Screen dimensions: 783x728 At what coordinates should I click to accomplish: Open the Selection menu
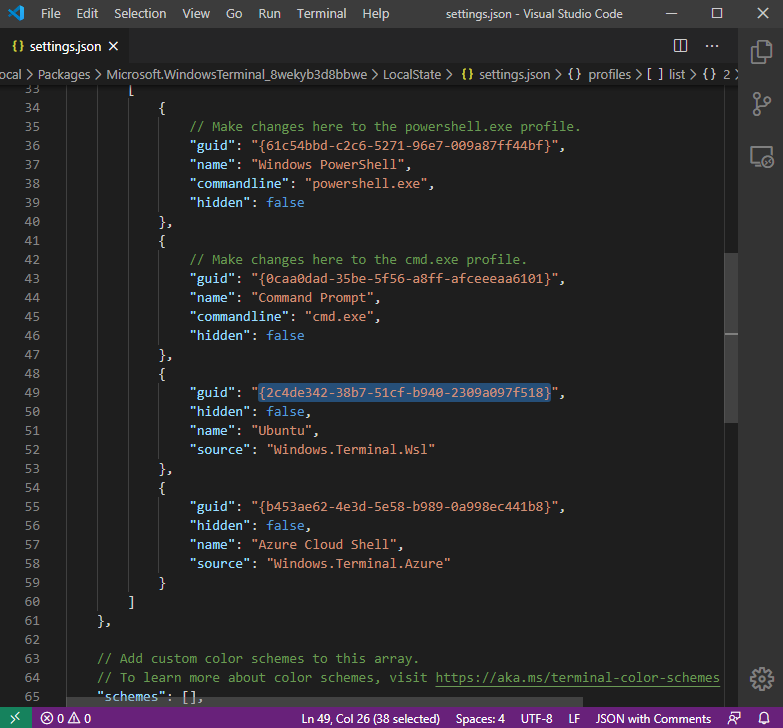[140, 13]
